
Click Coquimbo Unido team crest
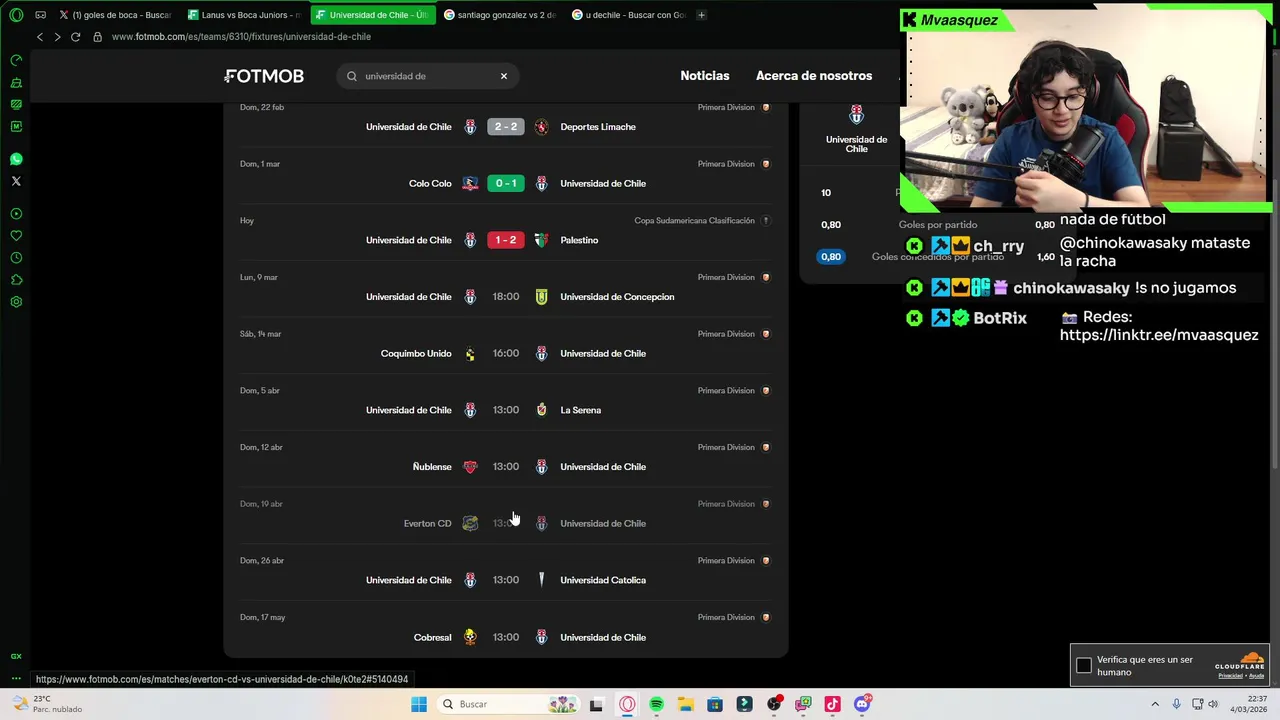[x=470, y=354]
